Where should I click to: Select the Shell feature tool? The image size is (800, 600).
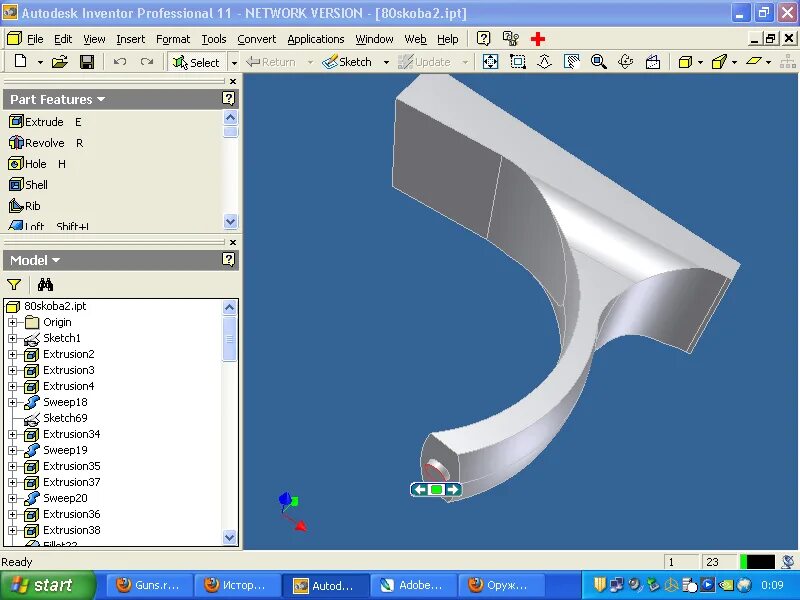point(29,185)
